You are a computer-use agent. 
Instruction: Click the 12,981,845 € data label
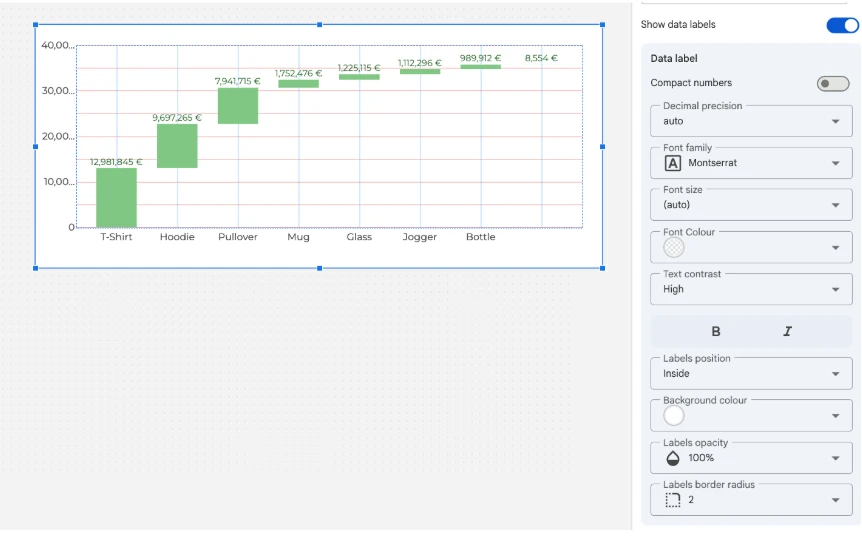pos(116,162)
